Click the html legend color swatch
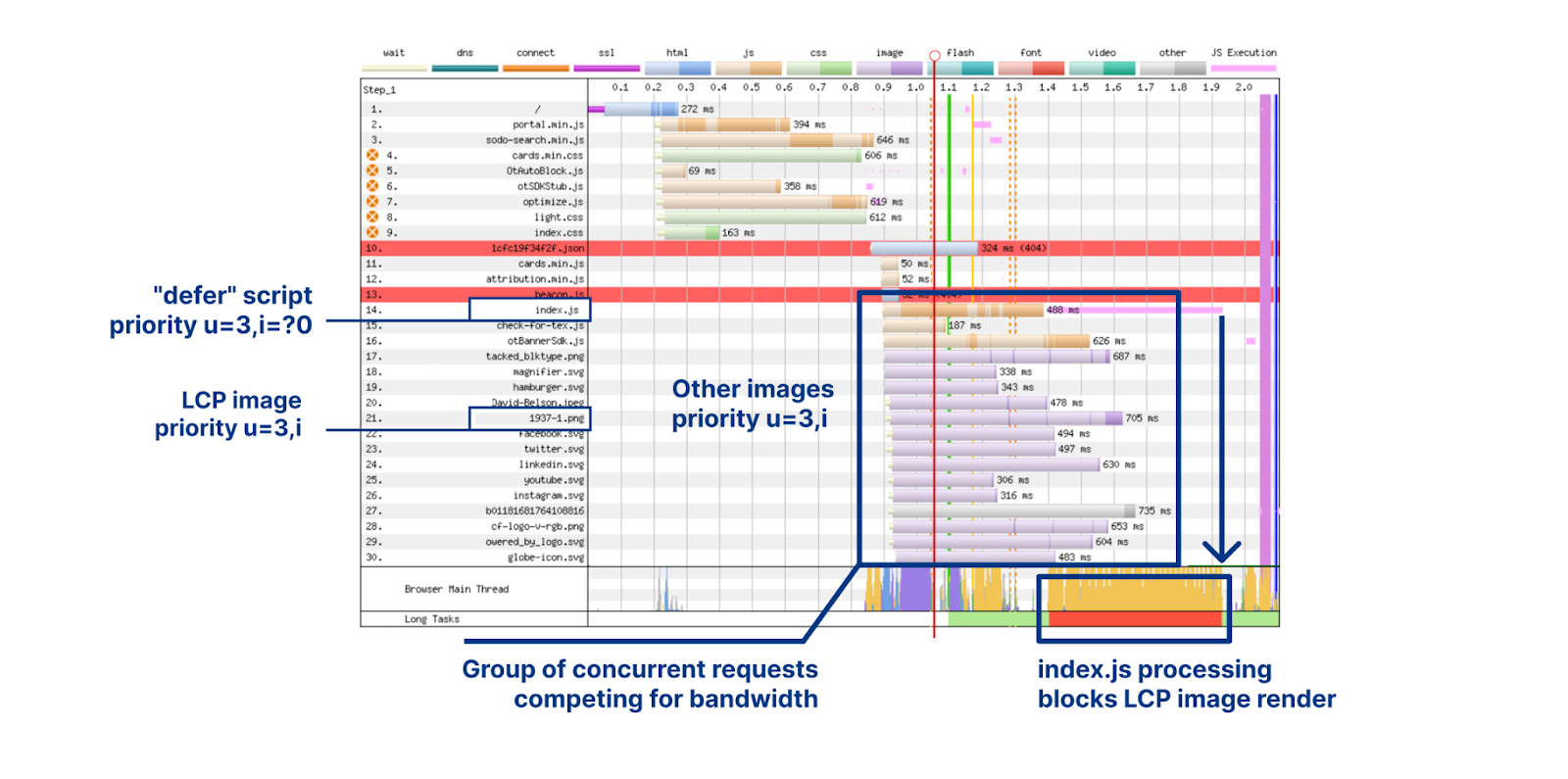Screen dimensions: 1568x779 tap(677, 69)
